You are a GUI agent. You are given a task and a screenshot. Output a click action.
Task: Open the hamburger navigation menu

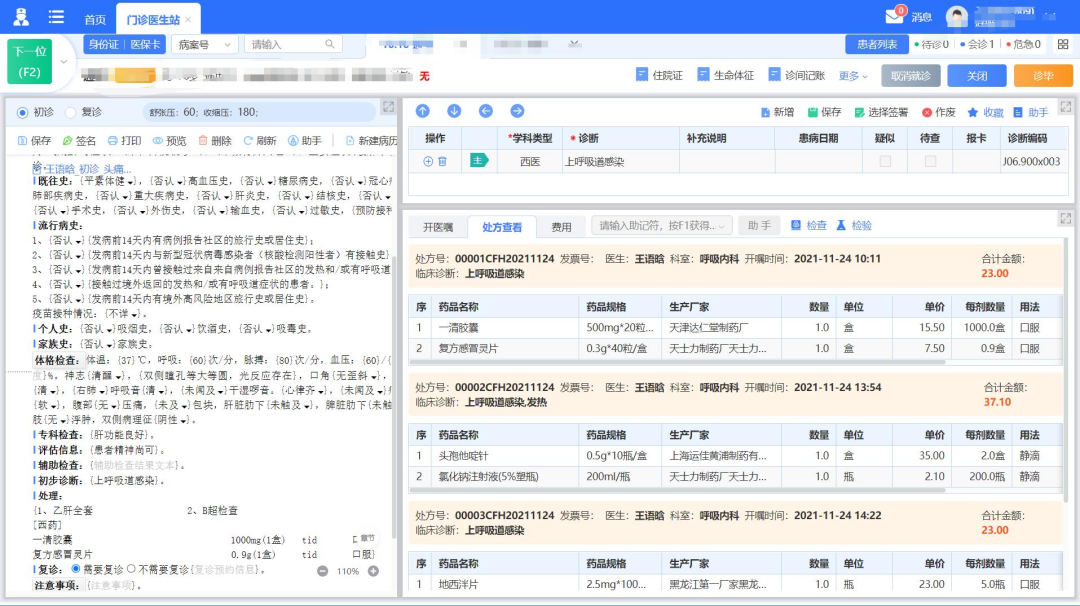click(x=56, y=17)
